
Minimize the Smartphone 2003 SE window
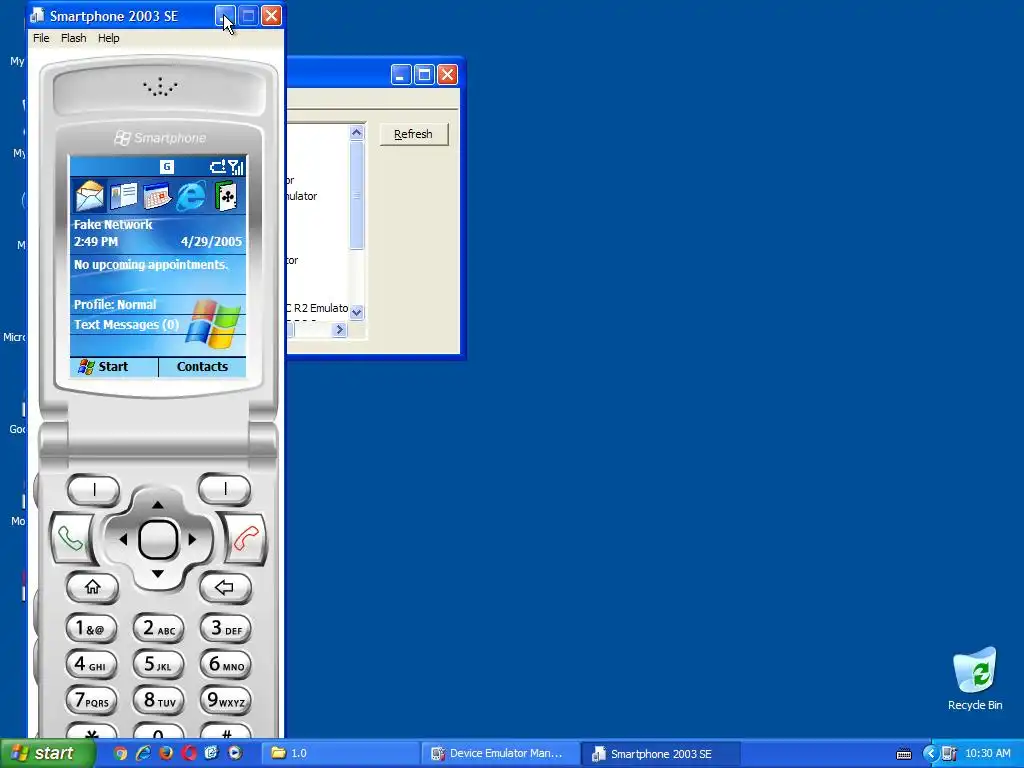[x=225, y=15]
